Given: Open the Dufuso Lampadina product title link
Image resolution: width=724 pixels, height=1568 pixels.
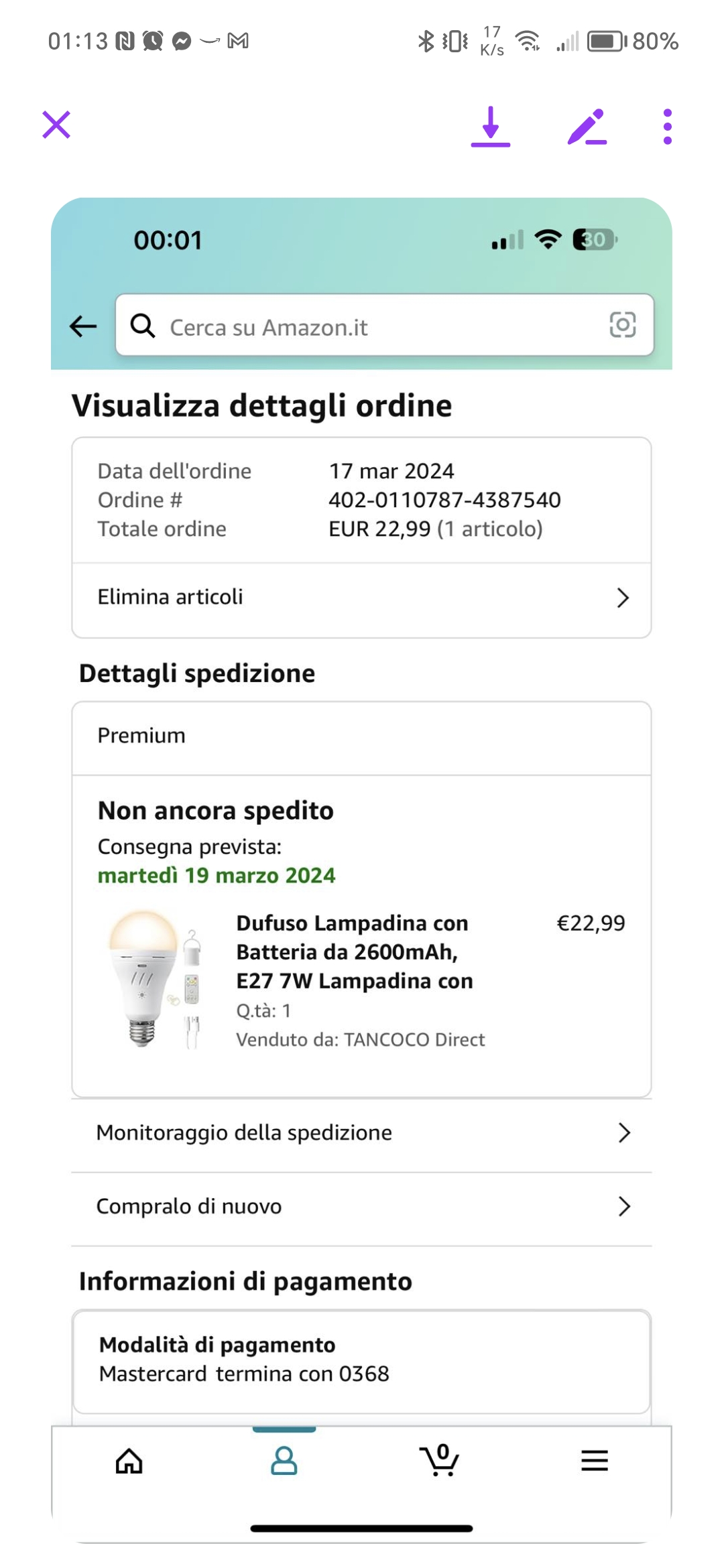Looking at the screenshot, I should tap(354, 952).
